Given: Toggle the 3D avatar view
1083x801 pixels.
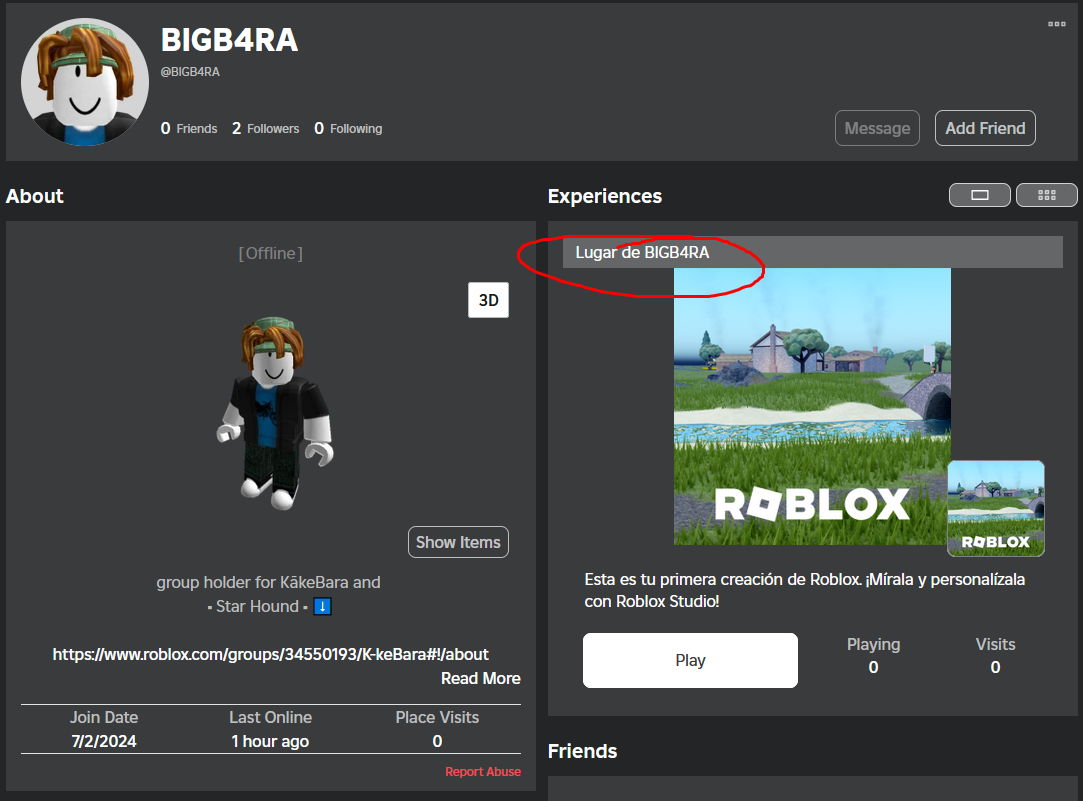Looking at the screenshot, I should click(488, 300).
